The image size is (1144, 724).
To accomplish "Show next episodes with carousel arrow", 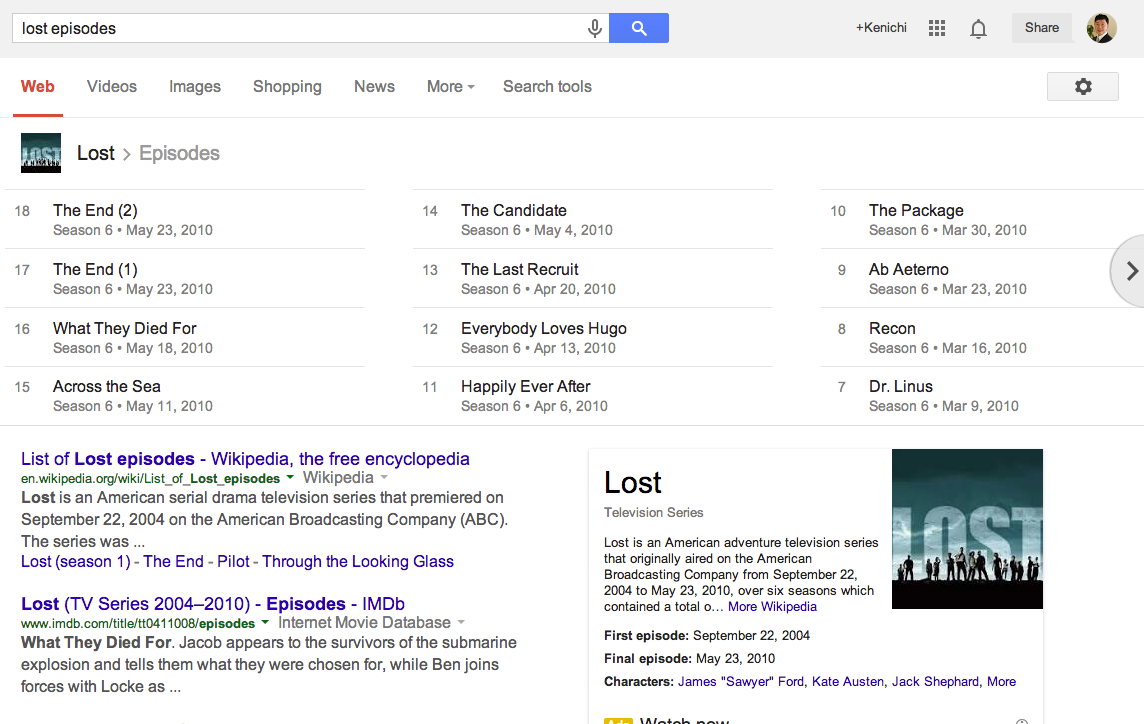I will point(1129,271).
